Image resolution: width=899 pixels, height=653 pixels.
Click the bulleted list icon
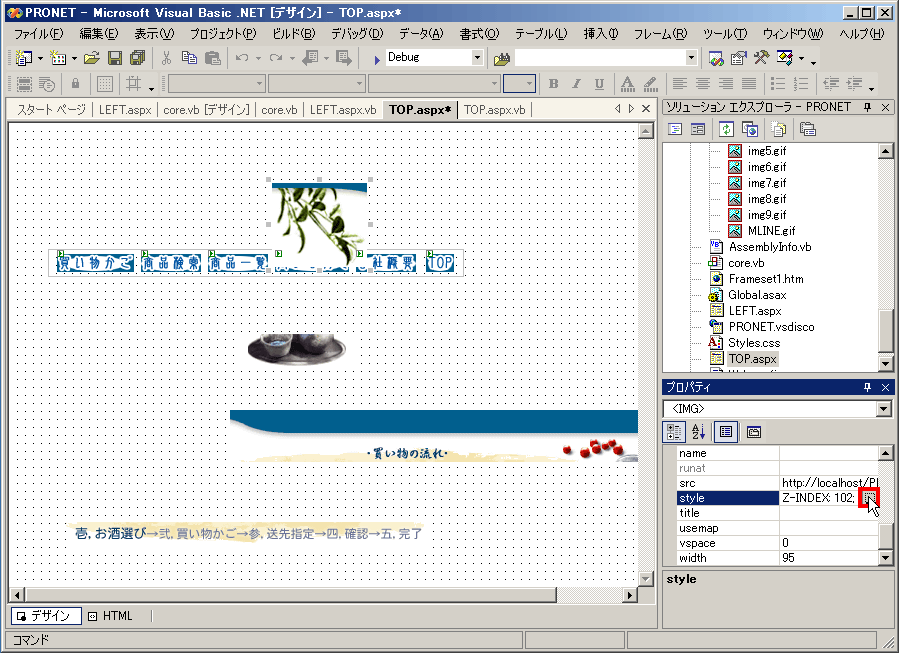[x=777, y=84]
